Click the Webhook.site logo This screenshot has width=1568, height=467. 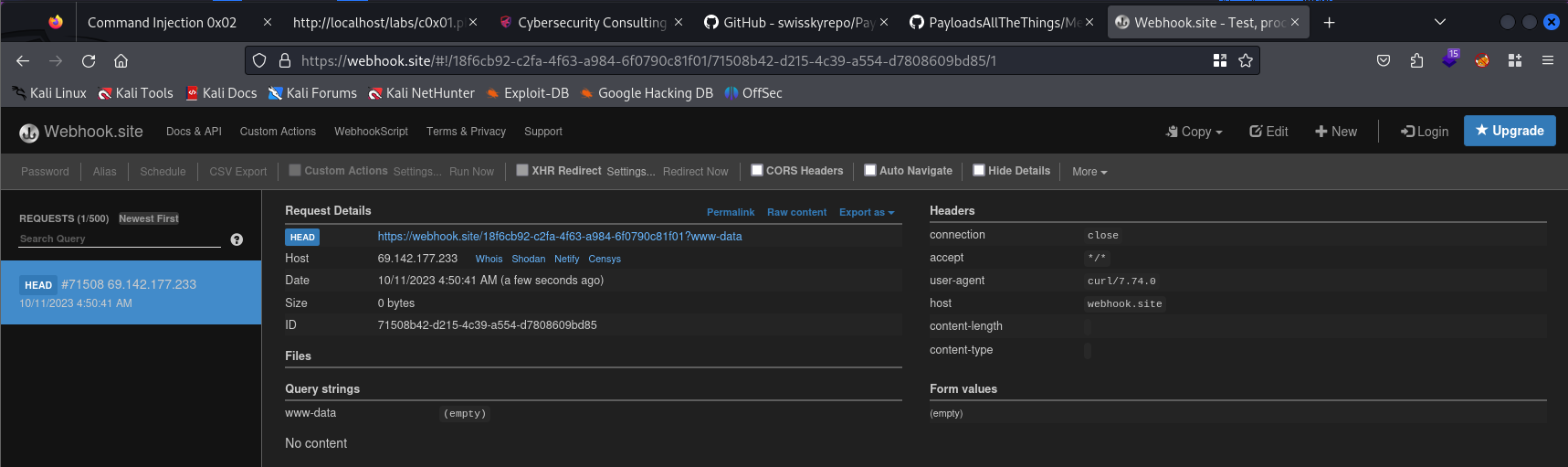pos(81,132)
